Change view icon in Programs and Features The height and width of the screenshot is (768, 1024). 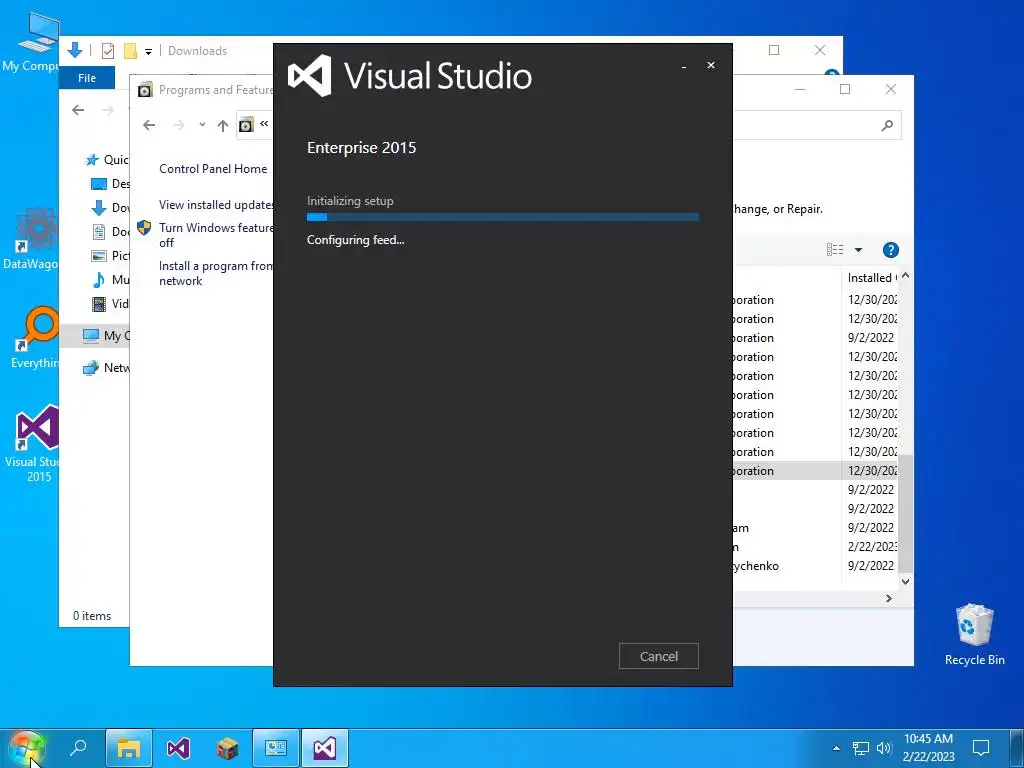[835, 249]
